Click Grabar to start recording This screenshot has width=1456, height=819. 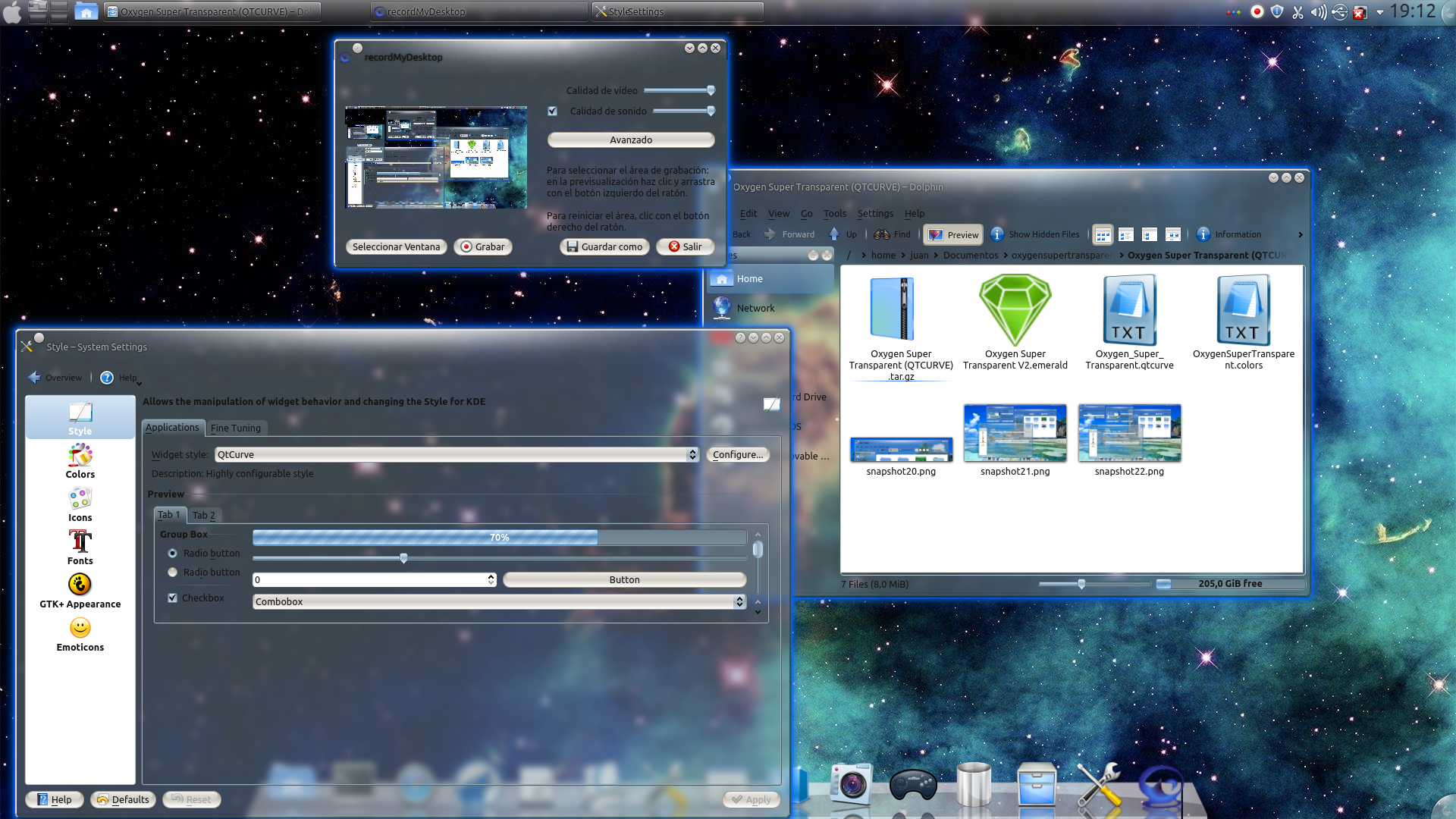pos(483,246)
